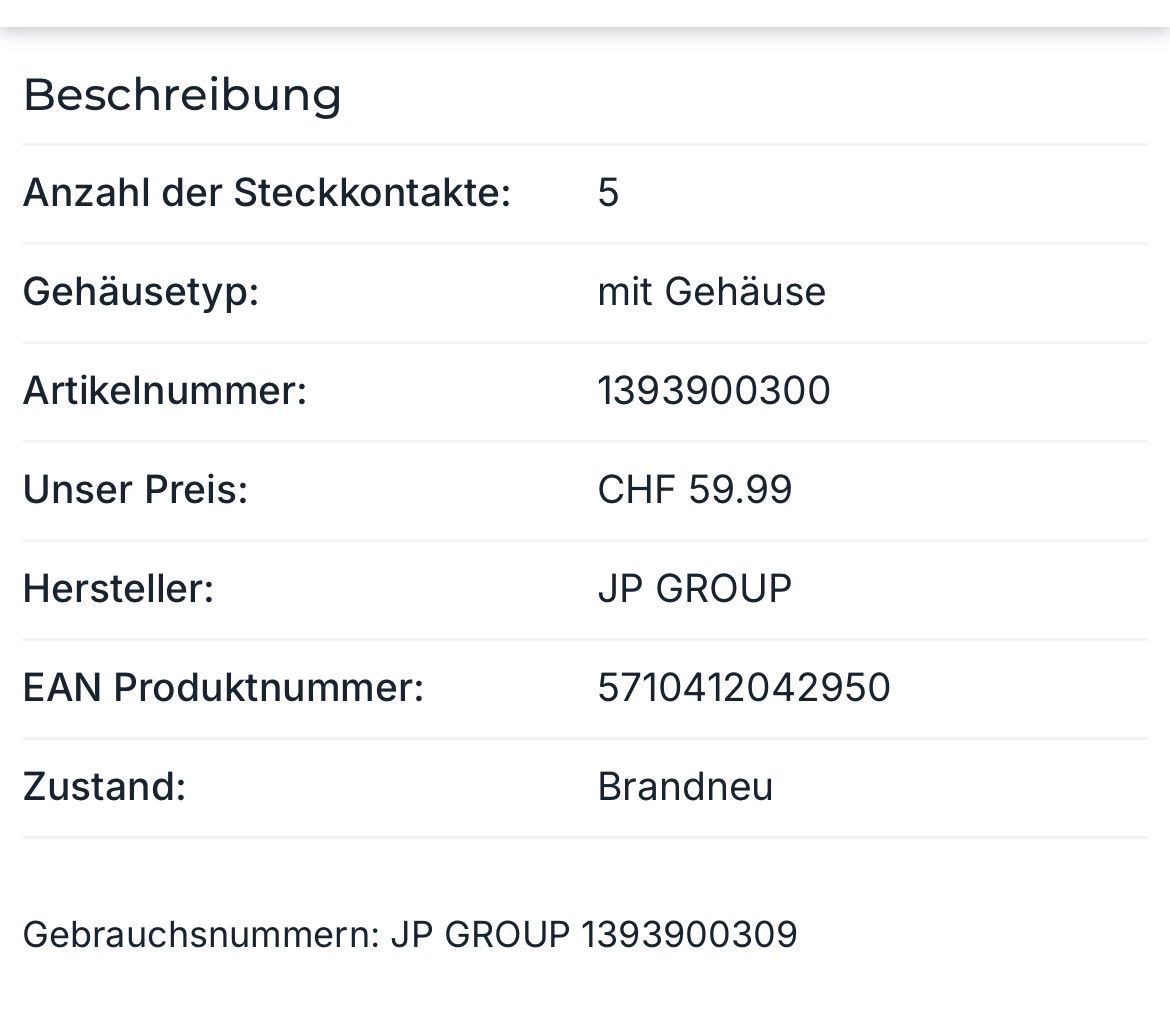This screenshot has width=1170, height=1023.
Task: Click JP GROUP in Gebrauchsnummern line
Action: pyautogui.click(x=481, y=935)
